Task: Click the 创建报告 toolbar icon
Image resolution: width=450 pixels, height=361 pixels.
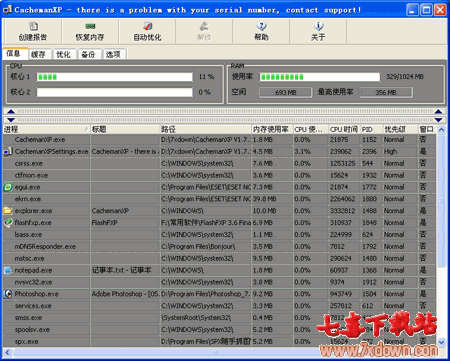Action: click(x=33, y=26)
